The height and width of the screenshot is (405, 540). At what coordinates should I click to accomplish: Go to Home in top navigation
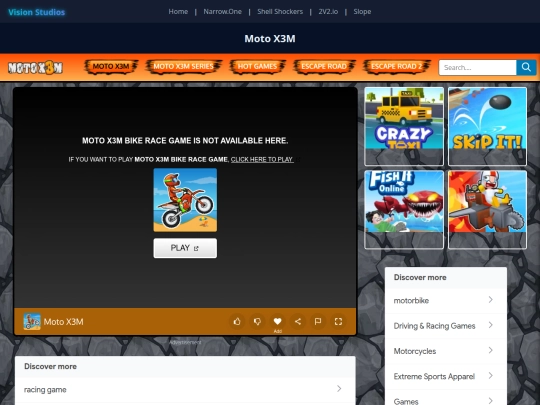pyautogui.click(x=178, y=12)
